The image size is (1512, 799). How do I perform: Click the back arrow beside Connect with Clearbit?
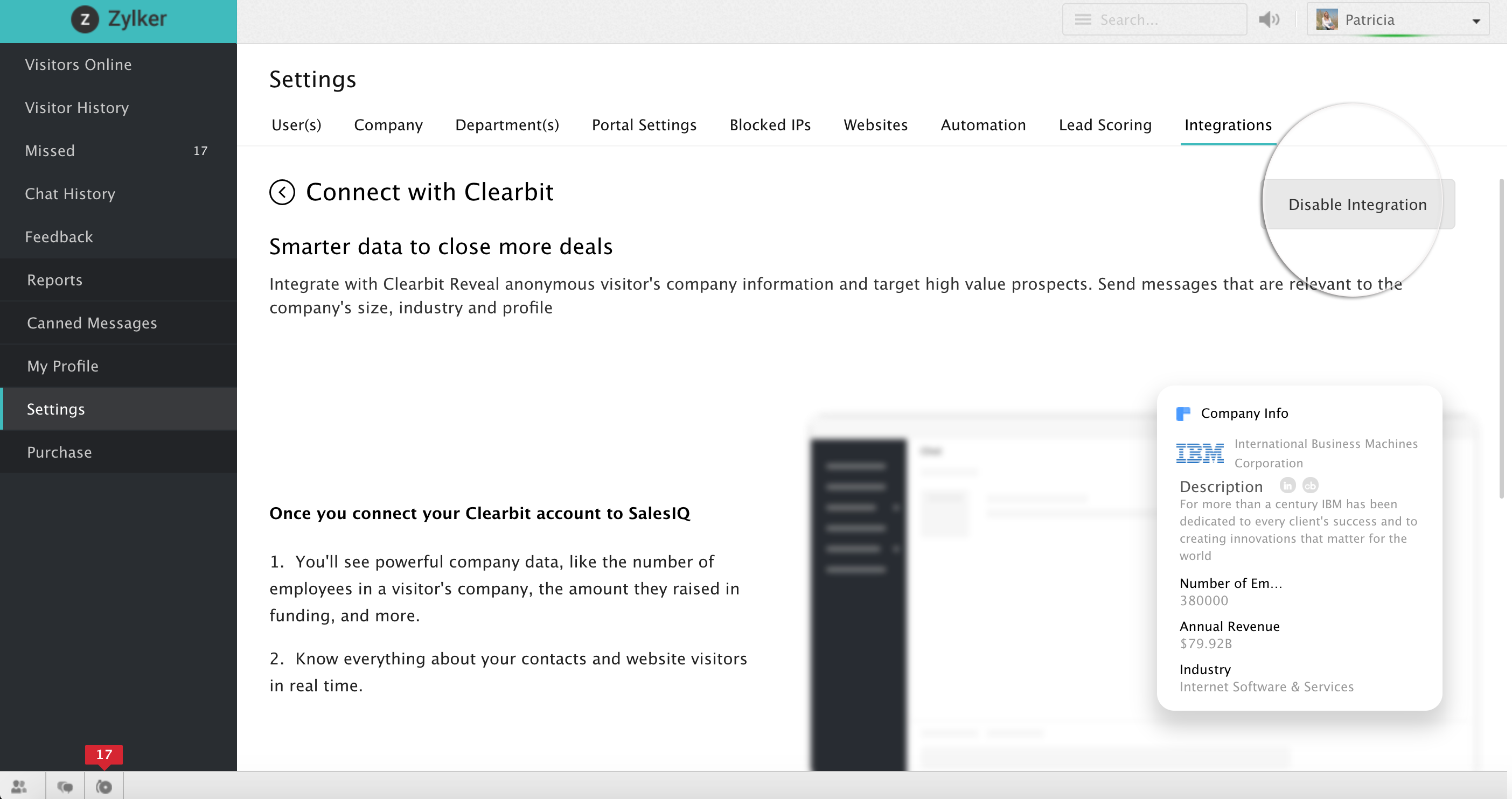tap(282, 192)
